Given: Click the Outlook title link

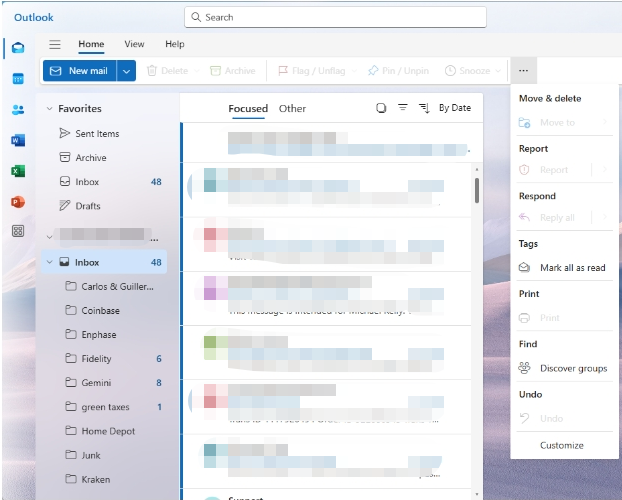Looking at the screenshot, I should tap(34, 17).
